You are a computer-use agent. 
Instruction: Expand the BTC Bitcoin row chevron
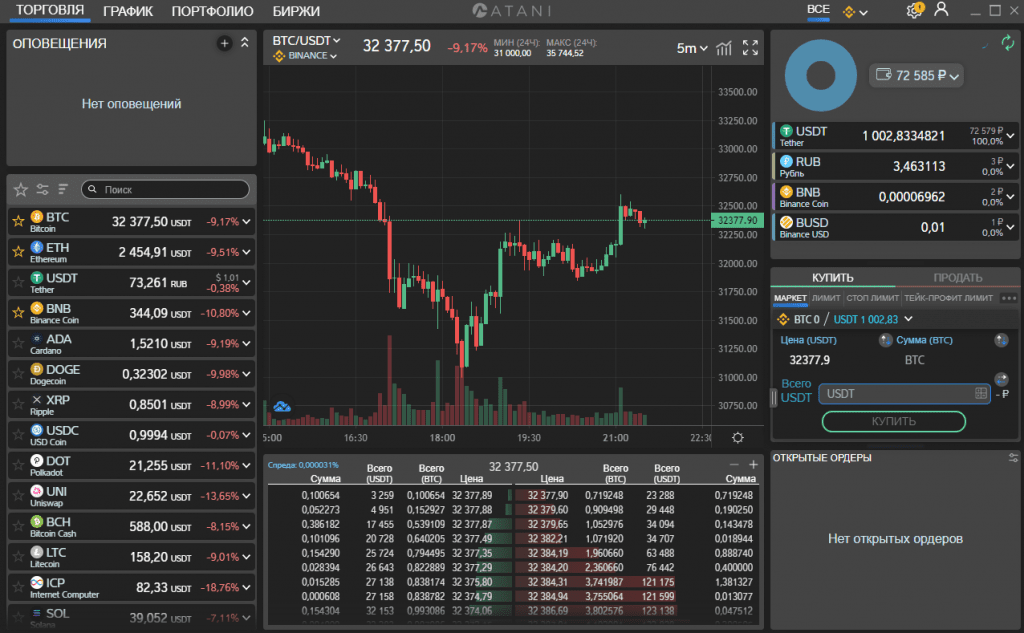tap(246, 222)
